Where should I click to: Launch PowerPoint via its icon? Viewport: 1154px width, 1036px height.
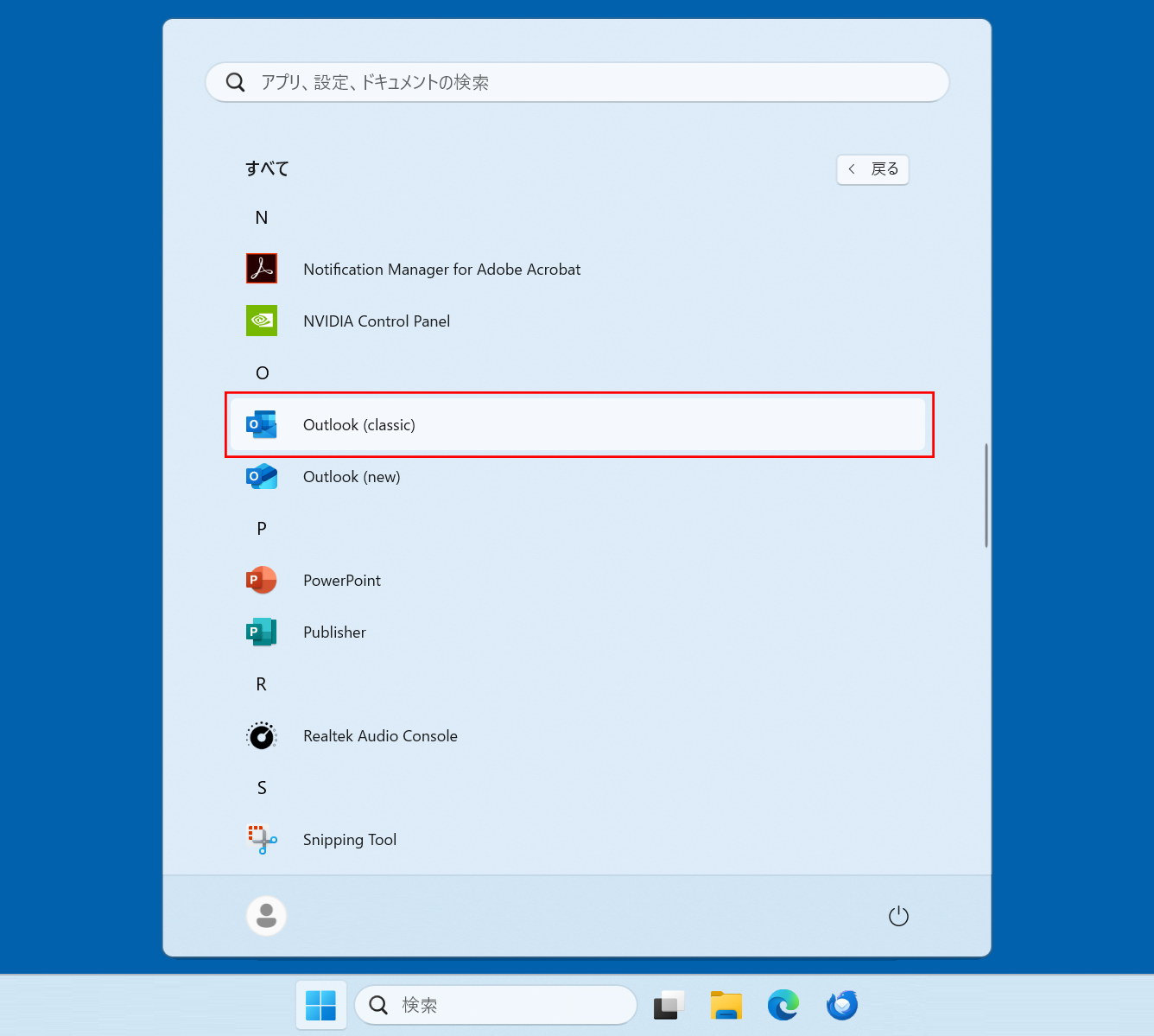(262, 580)
